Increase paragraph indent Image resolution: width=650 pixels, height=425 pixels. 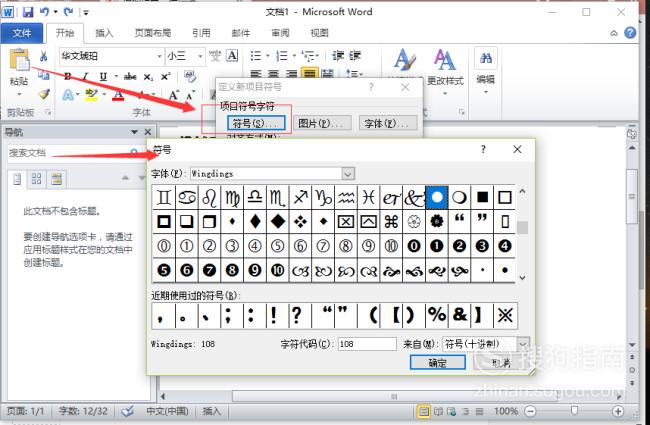(x=355, y=56)
